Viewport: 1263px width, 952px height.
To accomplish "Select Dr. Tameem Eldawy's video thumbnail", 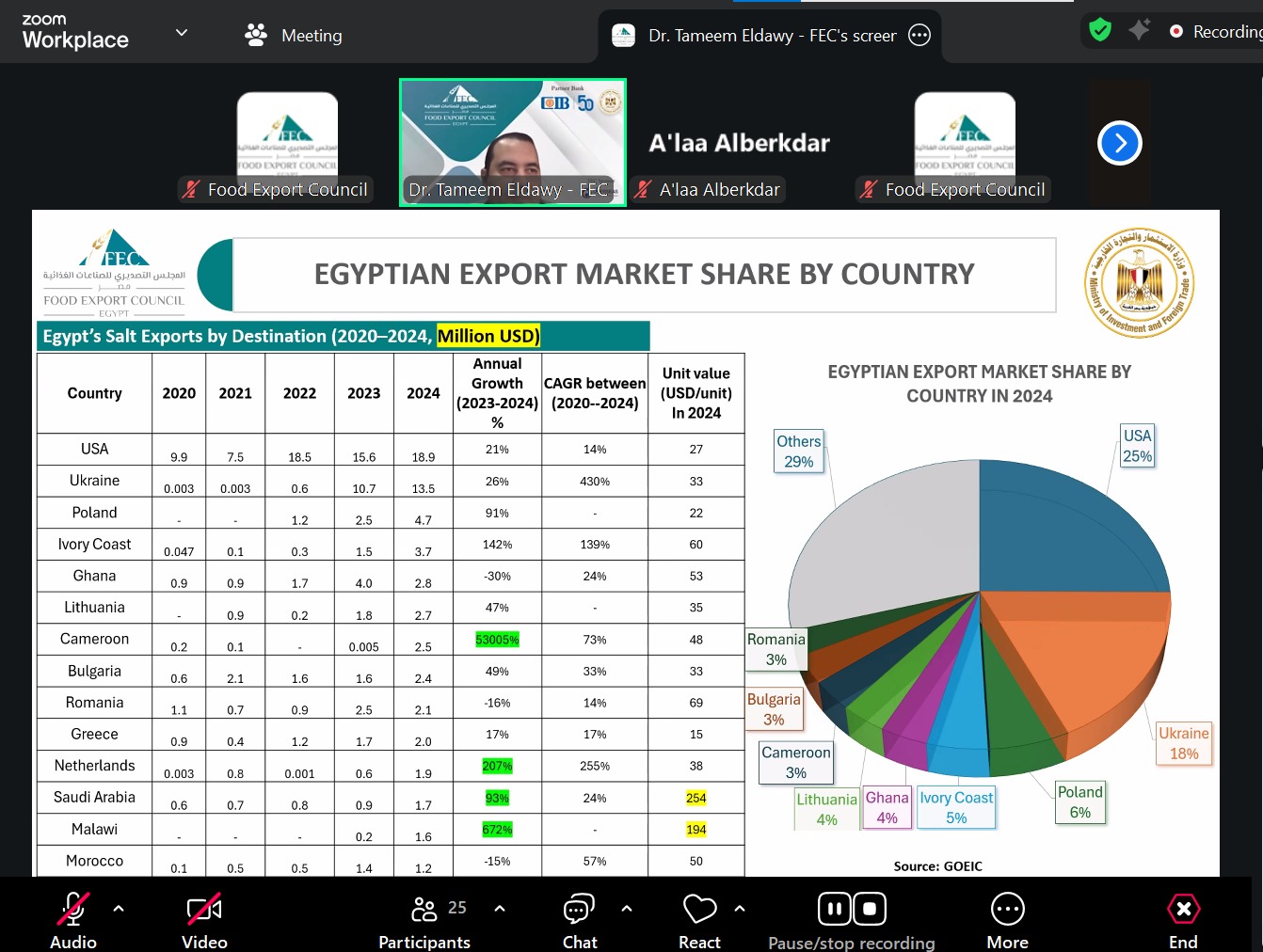I will (x=513, y=141).
